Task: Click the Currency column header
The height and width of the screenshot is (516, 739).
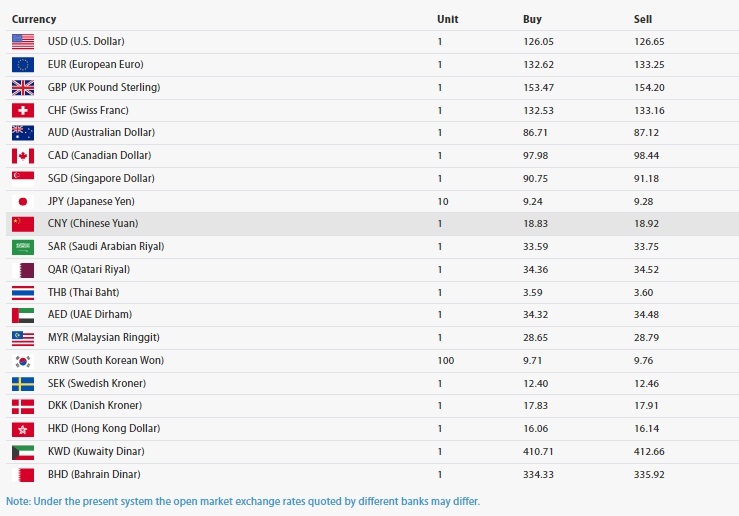Action: (34, 19)
